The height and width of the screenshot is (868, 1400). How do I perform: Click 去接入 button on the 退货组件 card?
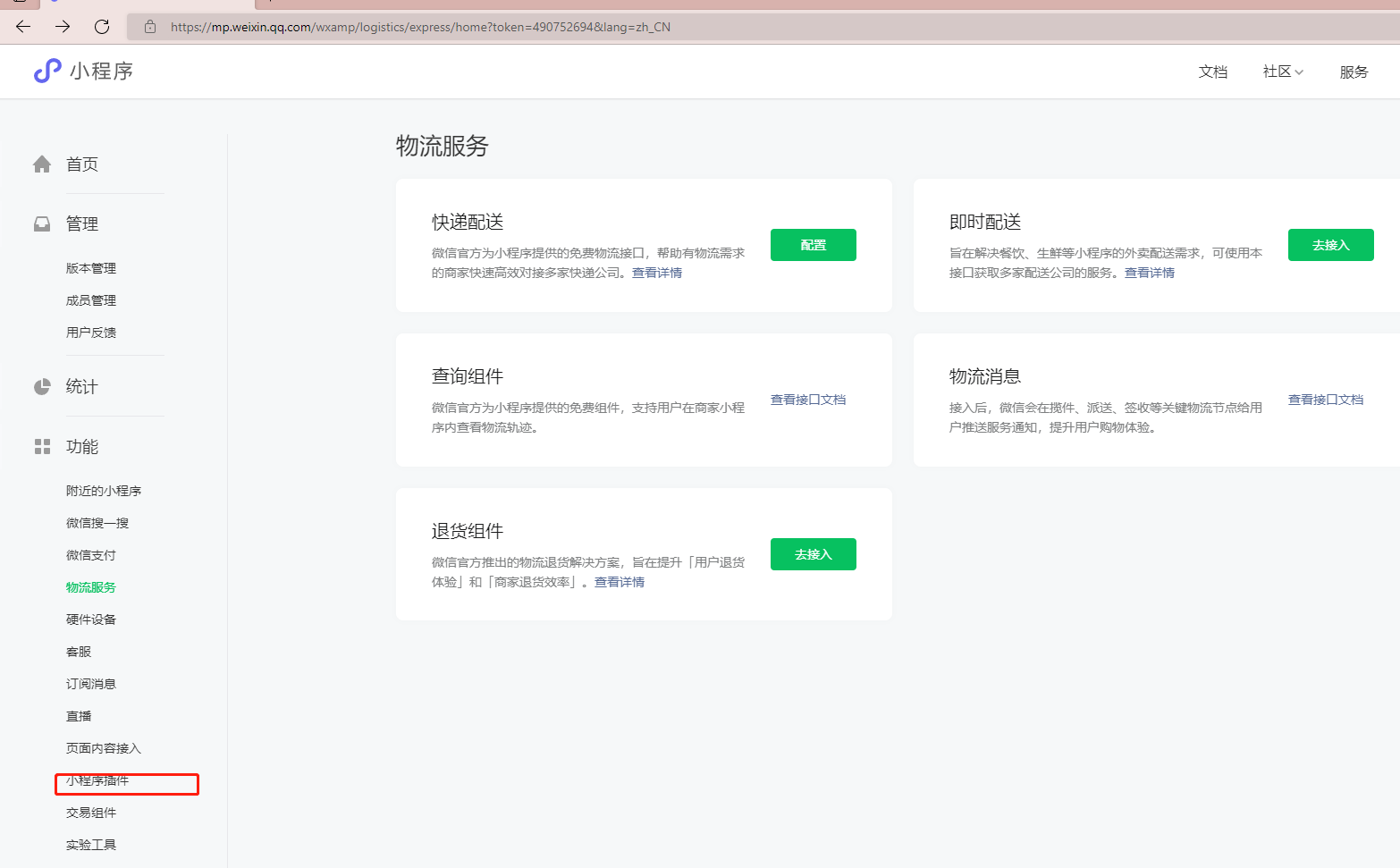pos(814,554)
